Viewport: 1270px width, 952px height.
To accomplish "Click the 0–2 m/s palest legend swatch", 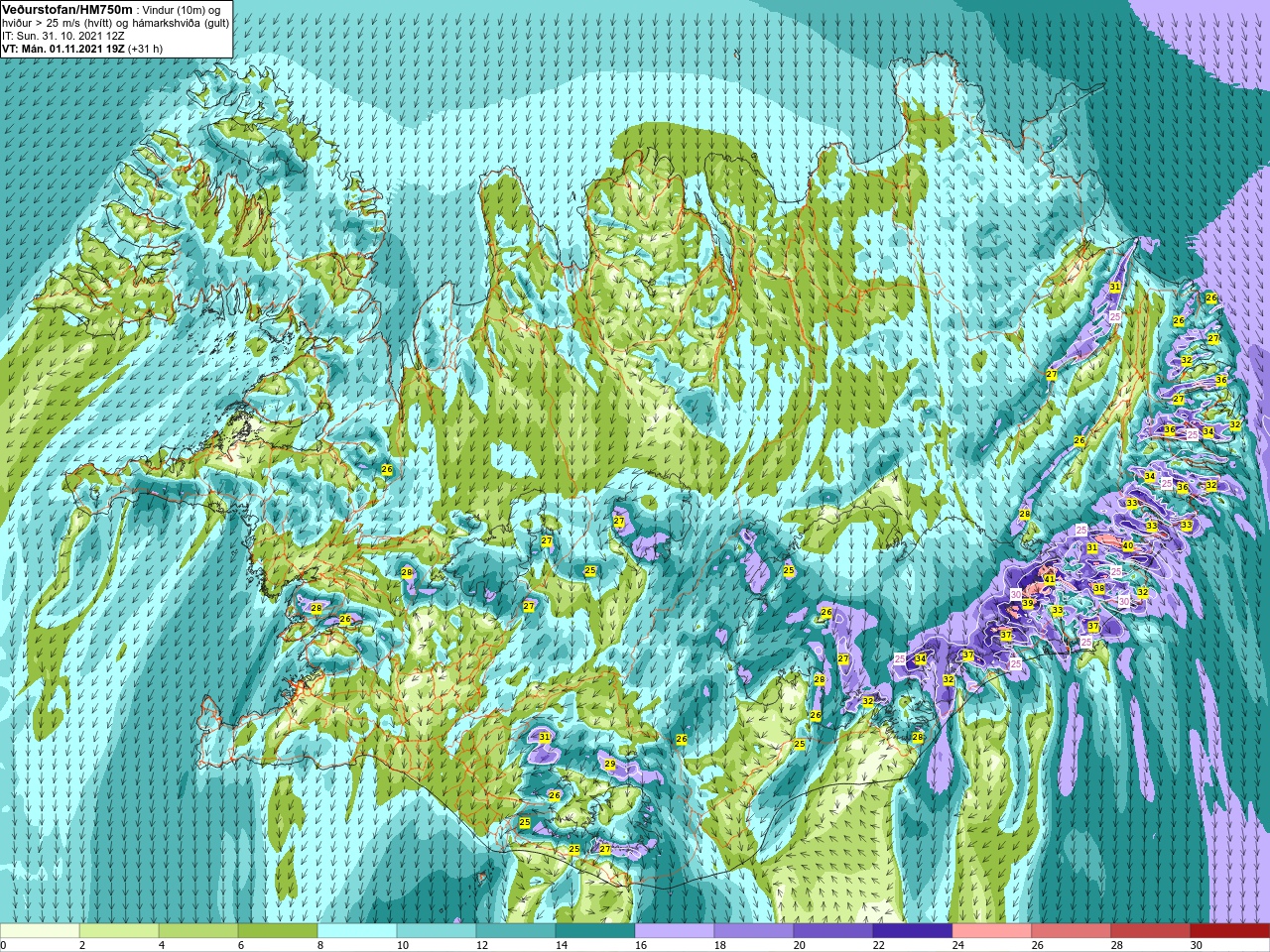I will (x=40, y=931).
